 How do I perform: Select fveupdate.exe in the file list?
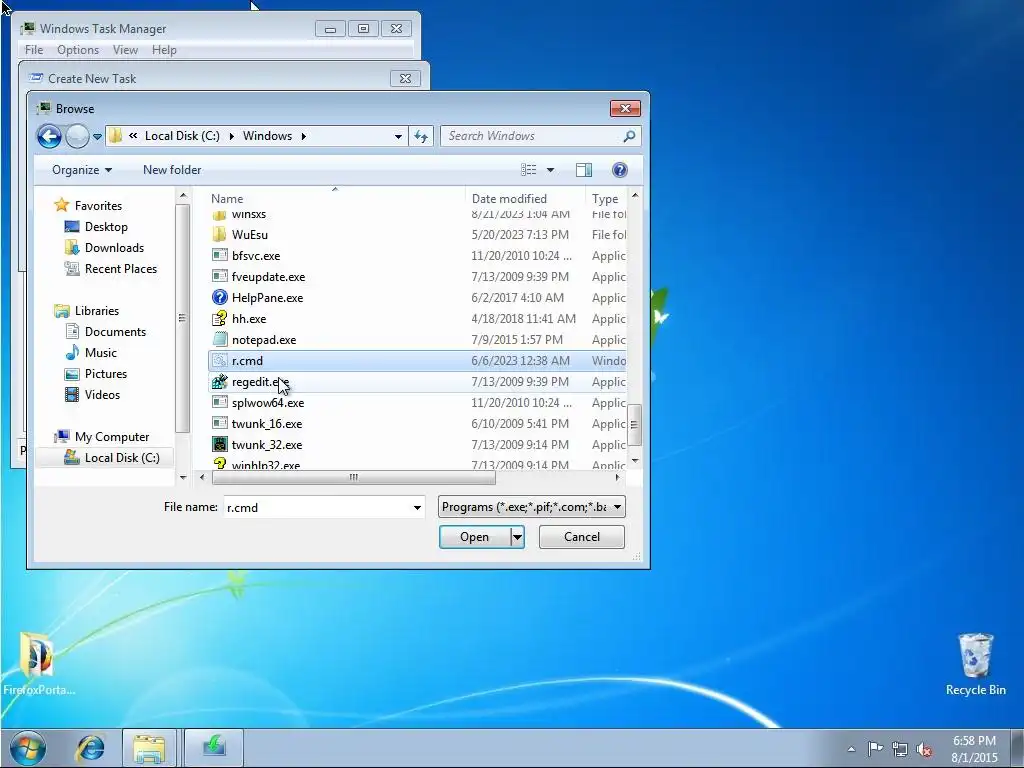[268, 277]
